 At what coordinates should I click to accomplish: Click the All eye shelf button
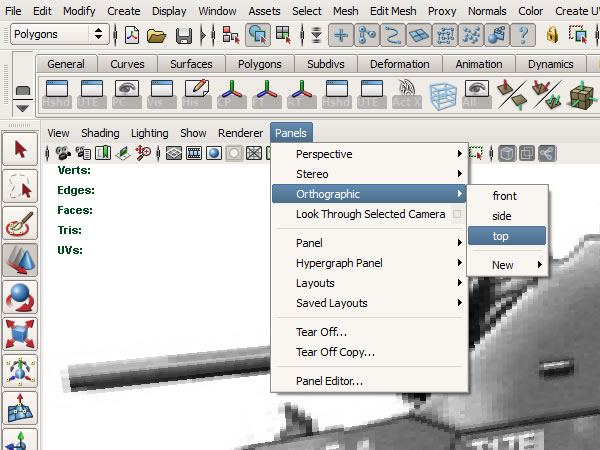tap(477, 94)
